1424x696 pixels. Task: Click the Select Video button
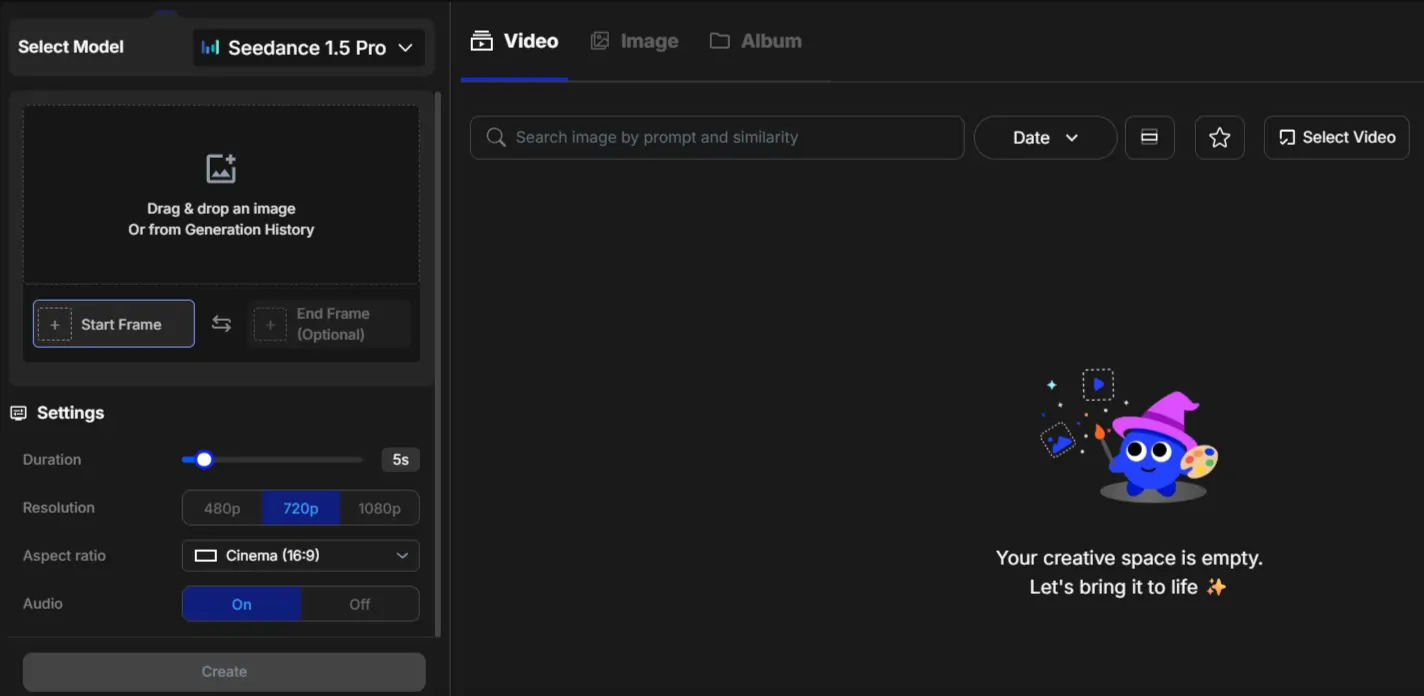[x=1336, y=138]
